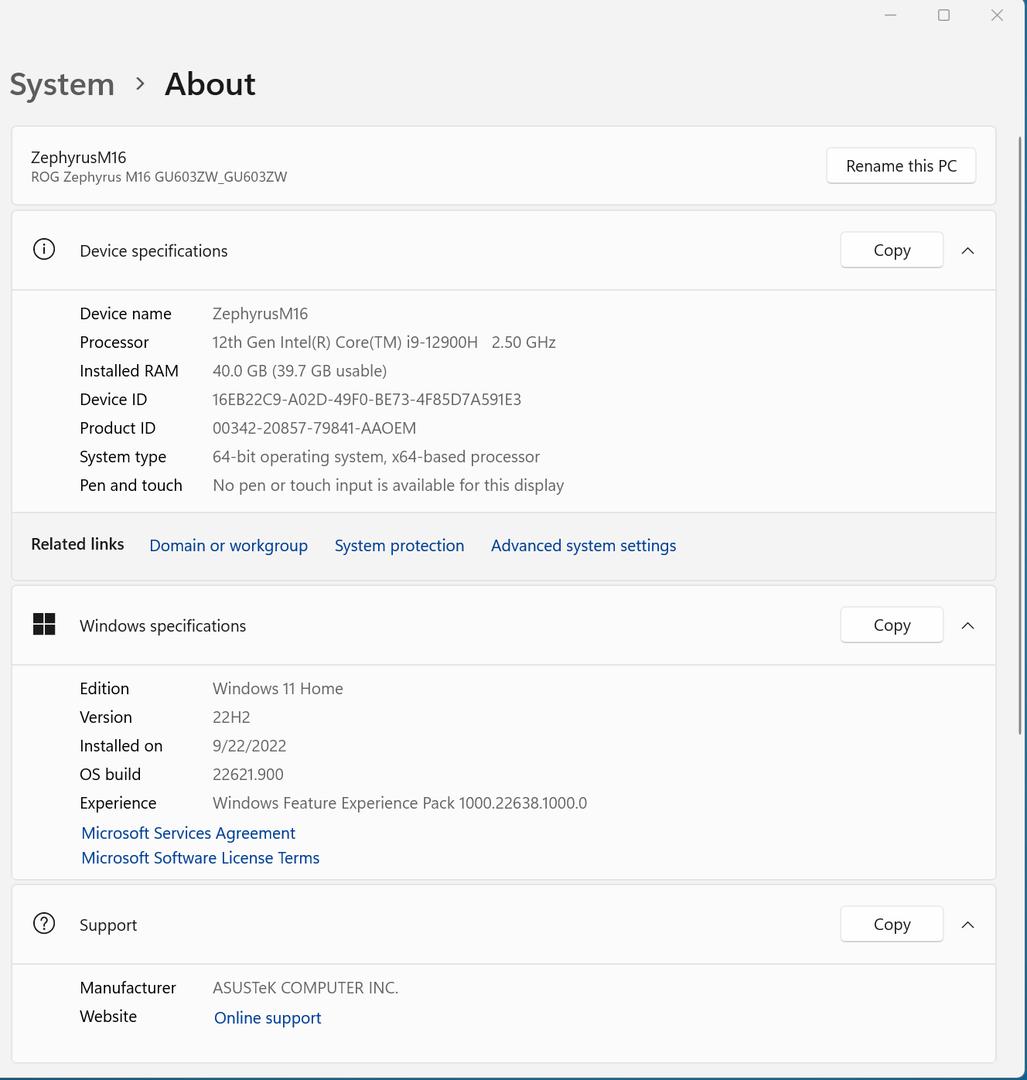Click the vertical scrollbar thumb
1027x1080 pixels.
(x=1020, y=435)
